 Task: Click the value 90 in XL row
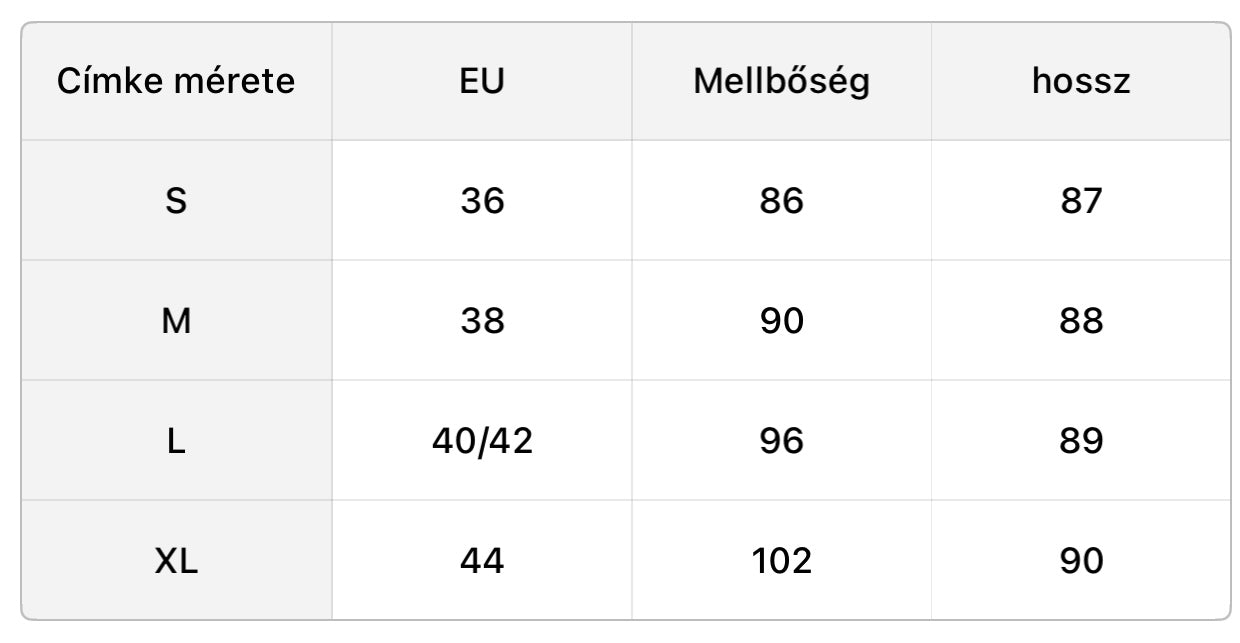pos(1081,561)
